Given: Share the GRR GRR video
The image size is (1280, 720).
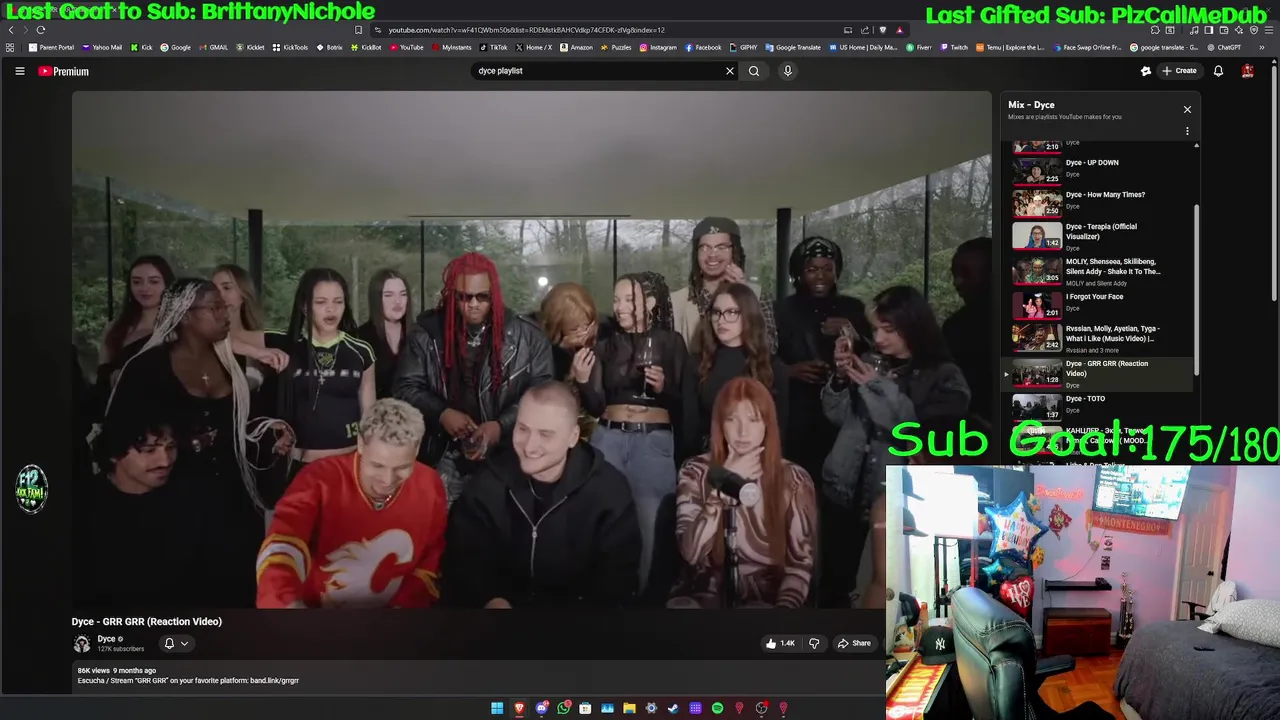Looking at the screenshot, I should pyautogui.click(x=854, y=643).
